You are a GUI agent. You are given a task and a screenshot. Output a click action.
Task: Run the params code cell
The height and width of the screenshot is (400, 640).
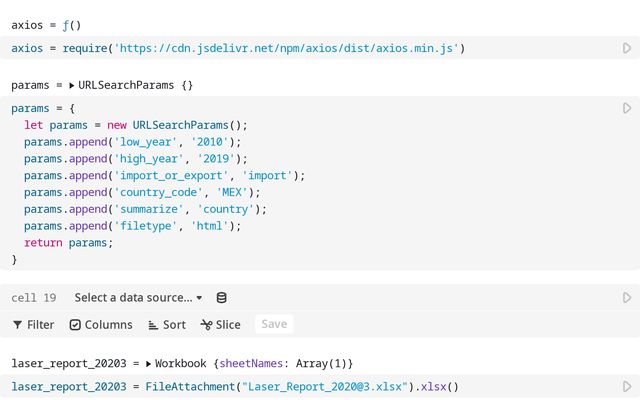(627, 108)
